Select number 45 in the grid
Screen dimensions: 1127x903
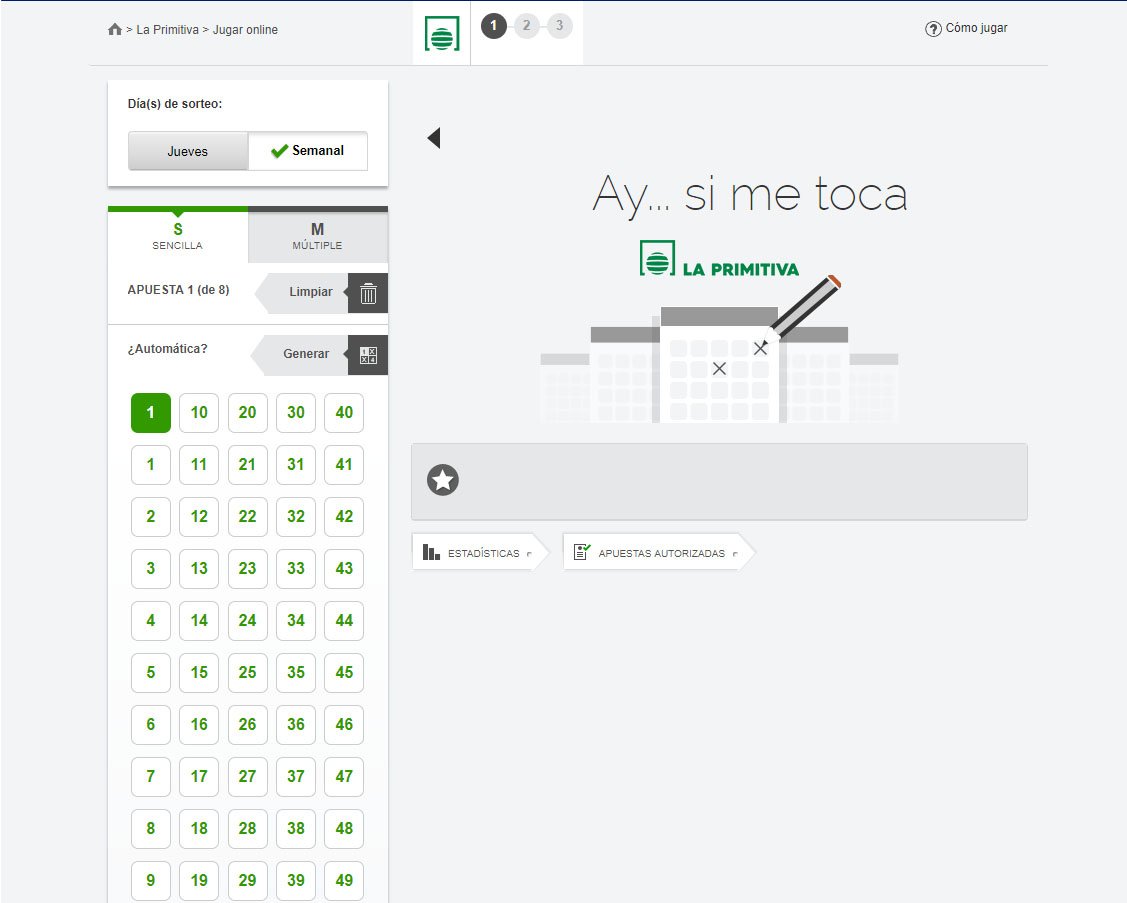[344, 673]
